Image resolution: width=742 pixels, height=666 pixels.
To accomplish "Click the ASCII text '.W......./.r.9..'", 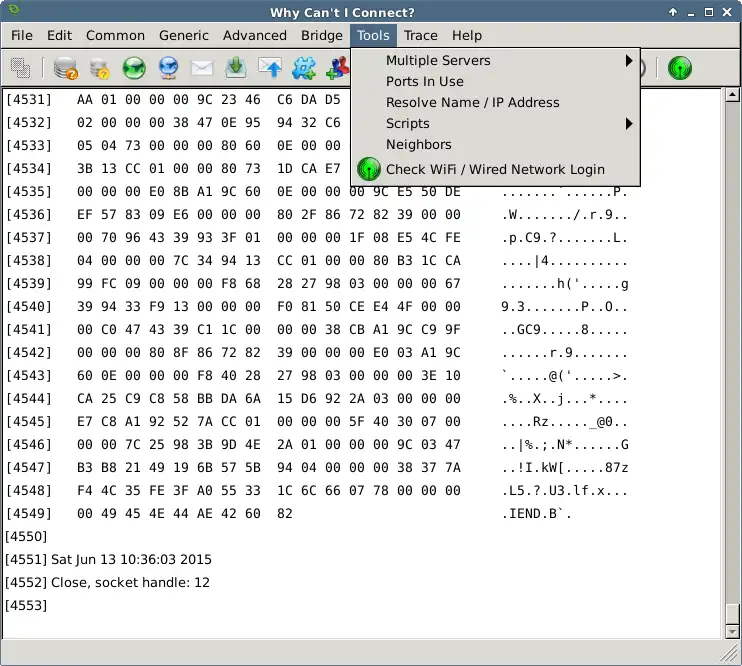I will [x=565, y=214].
